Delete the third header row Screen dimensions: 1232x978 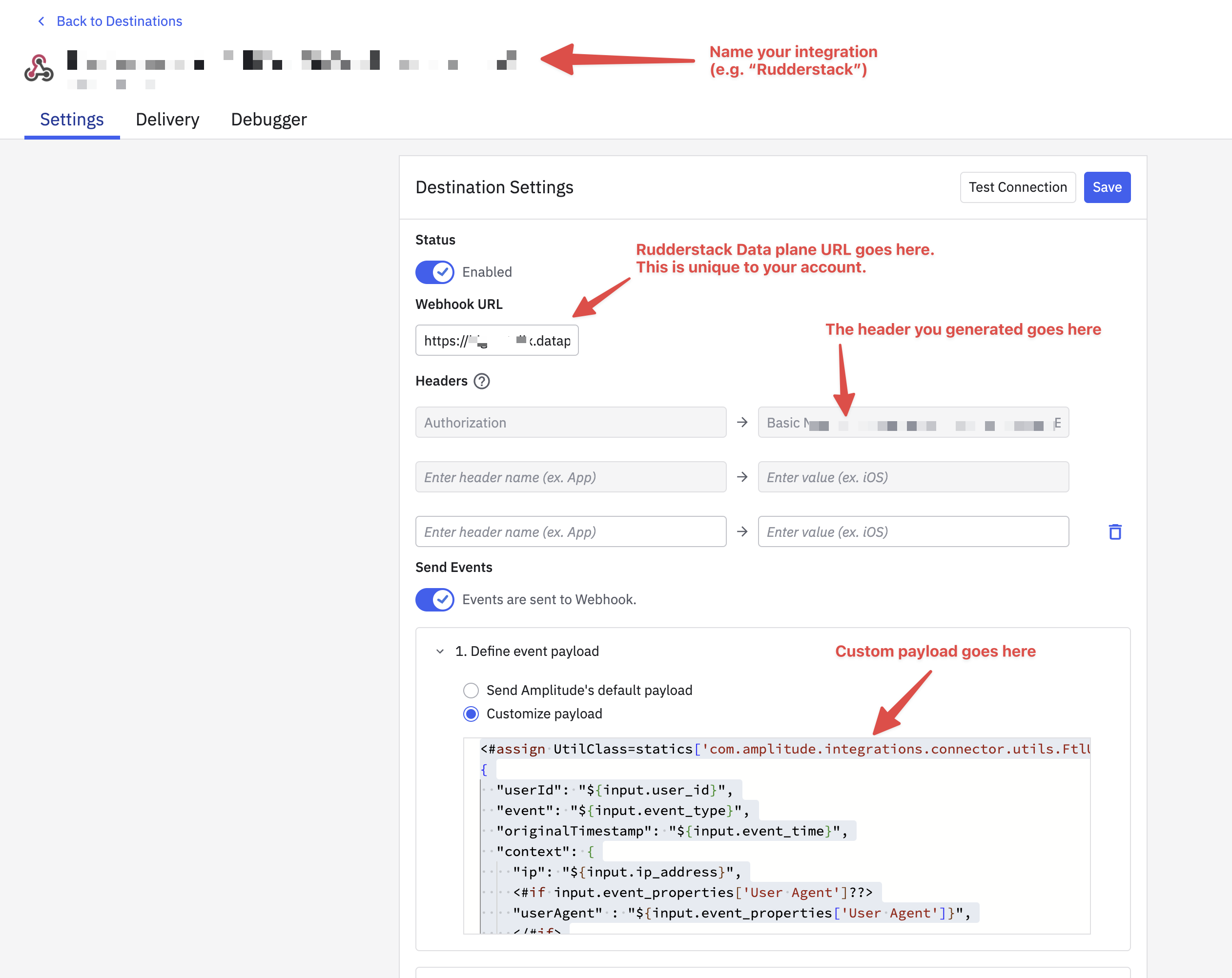(1115, 532)
